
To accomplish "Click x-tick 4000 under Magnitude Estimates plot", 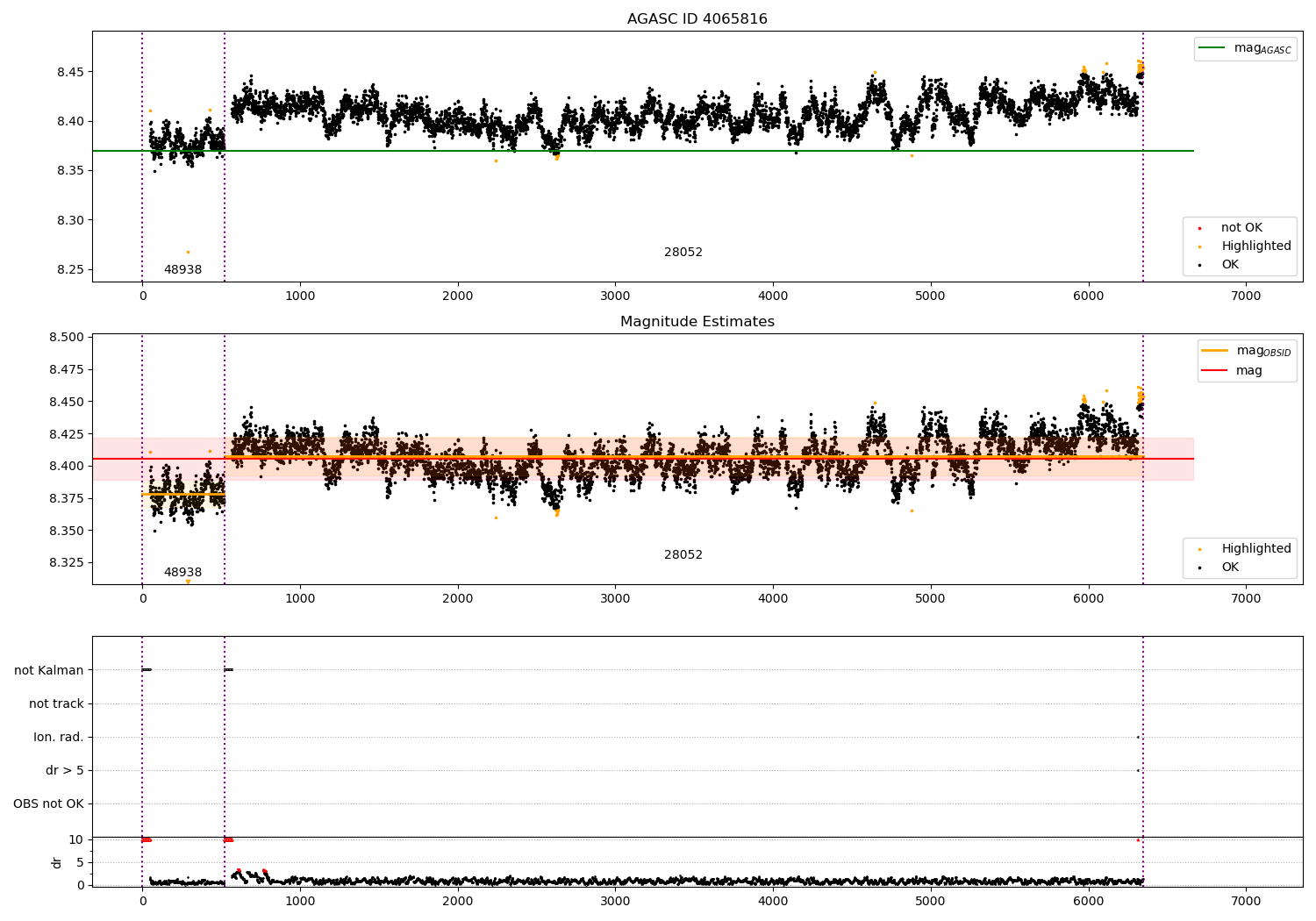I will click(773, 598).
